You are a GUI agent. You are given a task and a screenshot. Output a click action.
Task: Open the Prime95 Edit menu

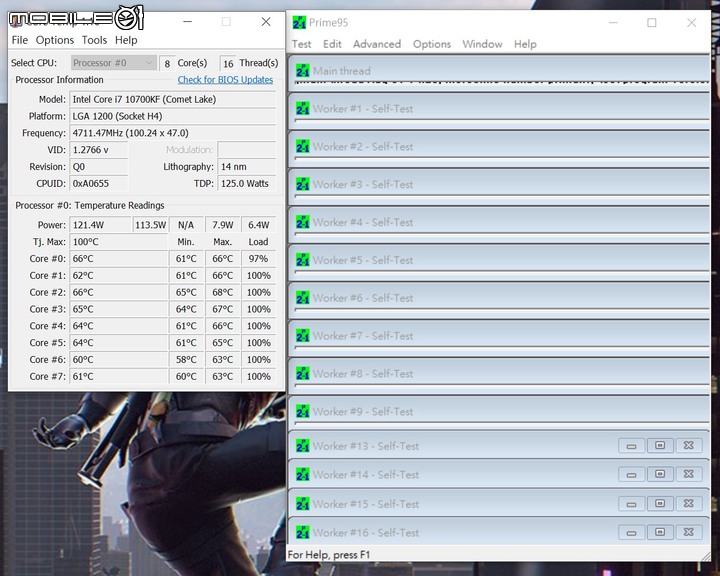click(x=332, y=44)
